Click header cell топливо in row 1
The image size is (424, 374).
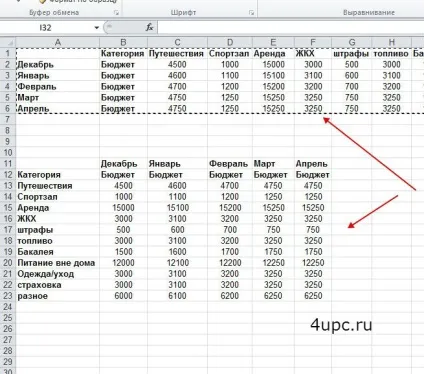[x=392, y=54]
